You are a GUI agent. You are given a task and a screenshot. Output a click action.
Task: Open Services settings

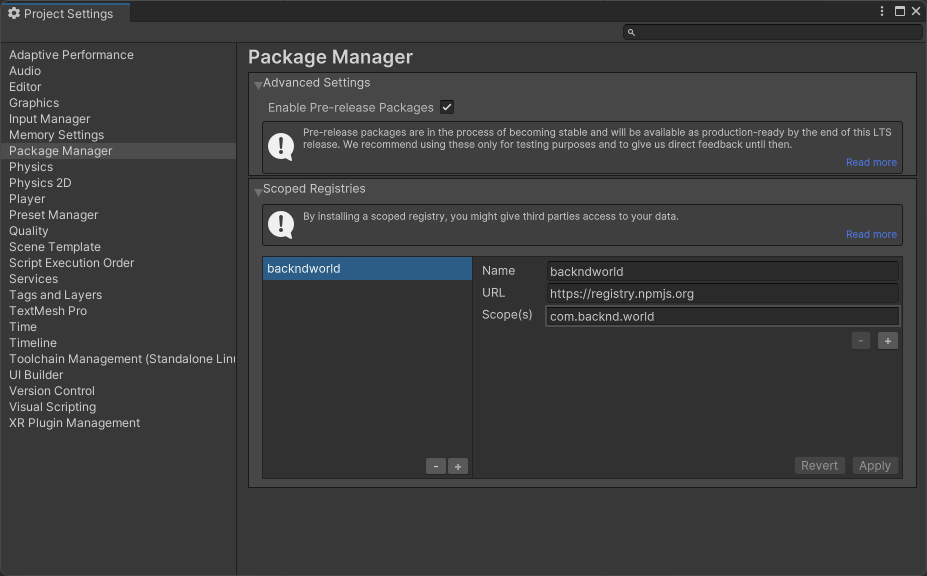[118, 279]
